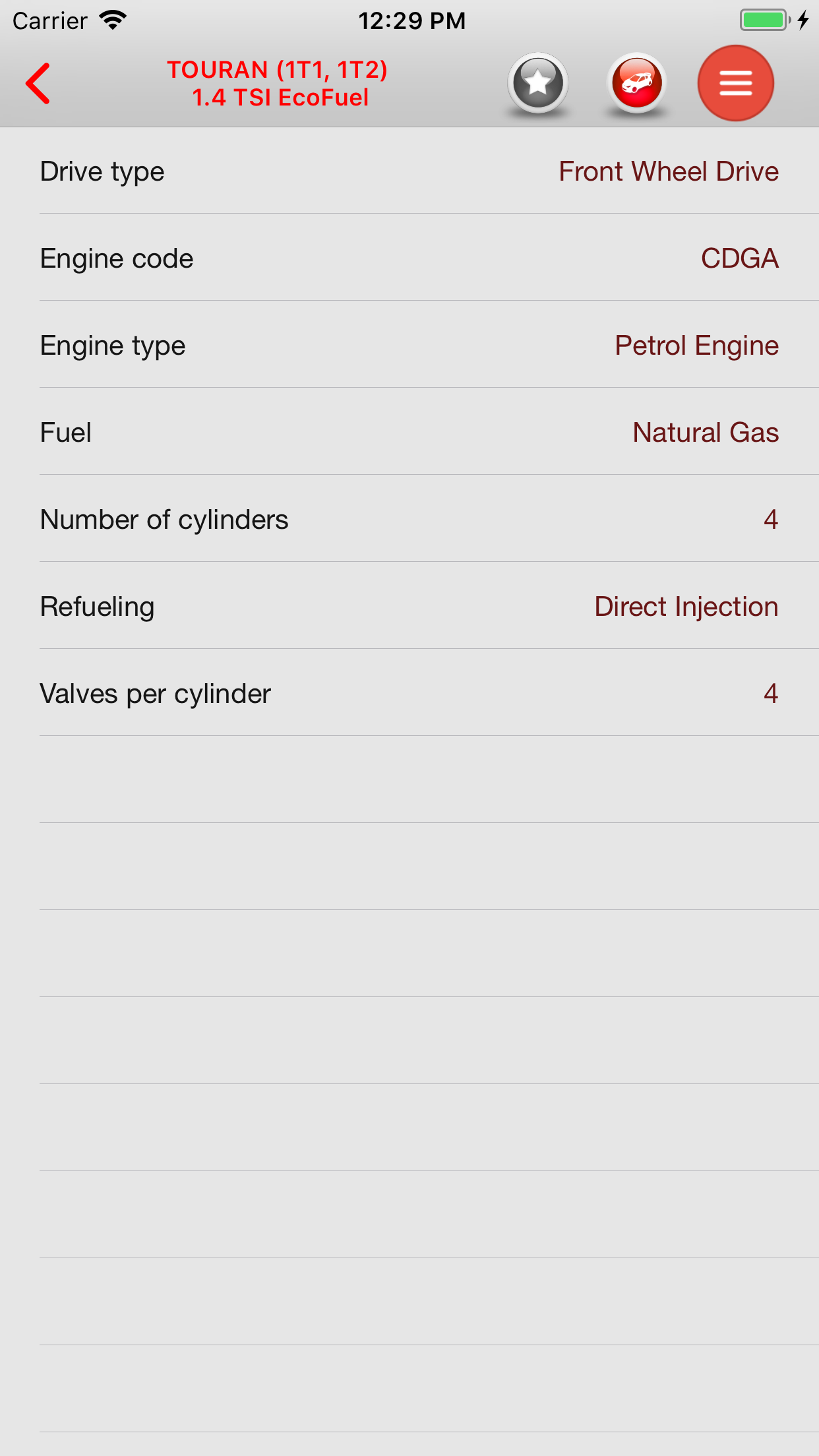Viewport: 819px width, 1456px height.
Task: Tap the Engine type label
Action: point(113,346)
